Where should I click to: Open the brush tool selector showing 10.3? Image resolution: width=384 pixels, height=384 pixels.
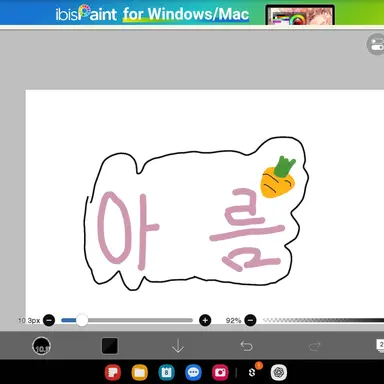coord(42,346)
